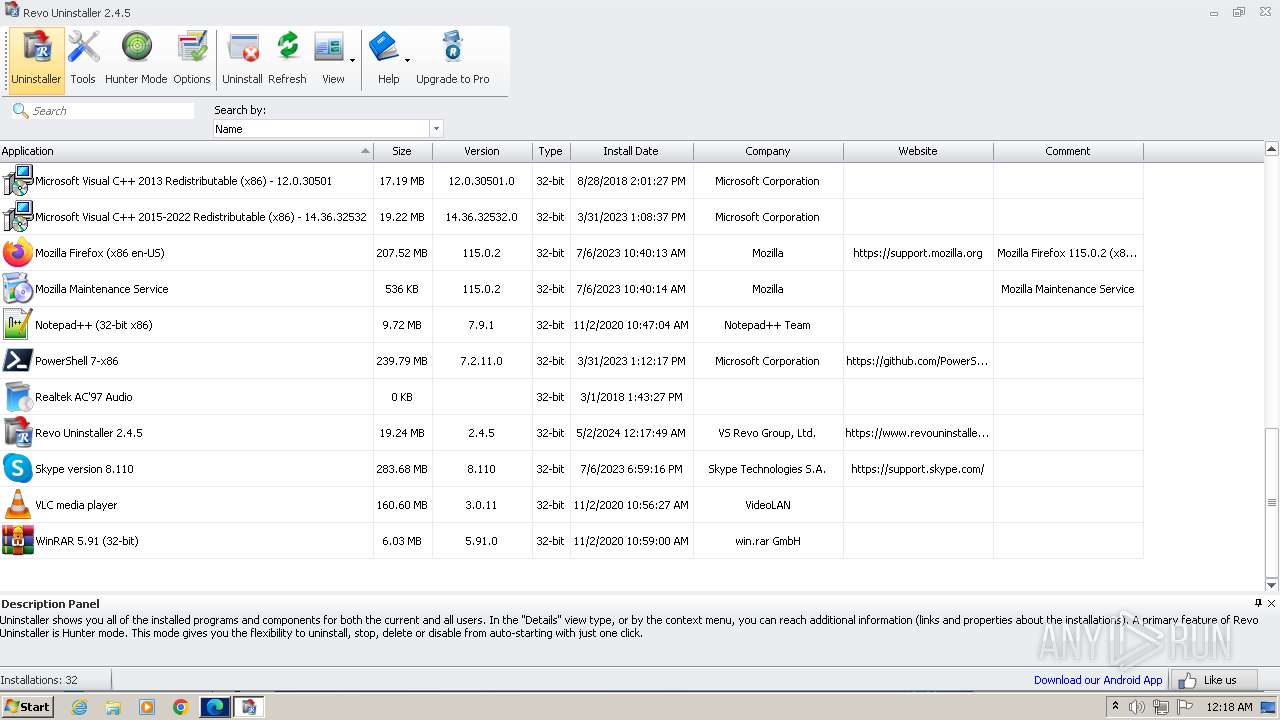Click the Upgrade to Pro icon

point(452,60)
